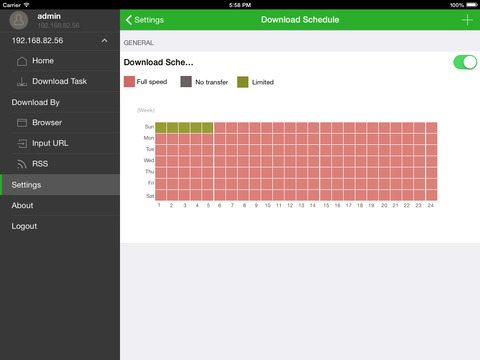Click the 'Download Sche...' row label

pos(158,62)
